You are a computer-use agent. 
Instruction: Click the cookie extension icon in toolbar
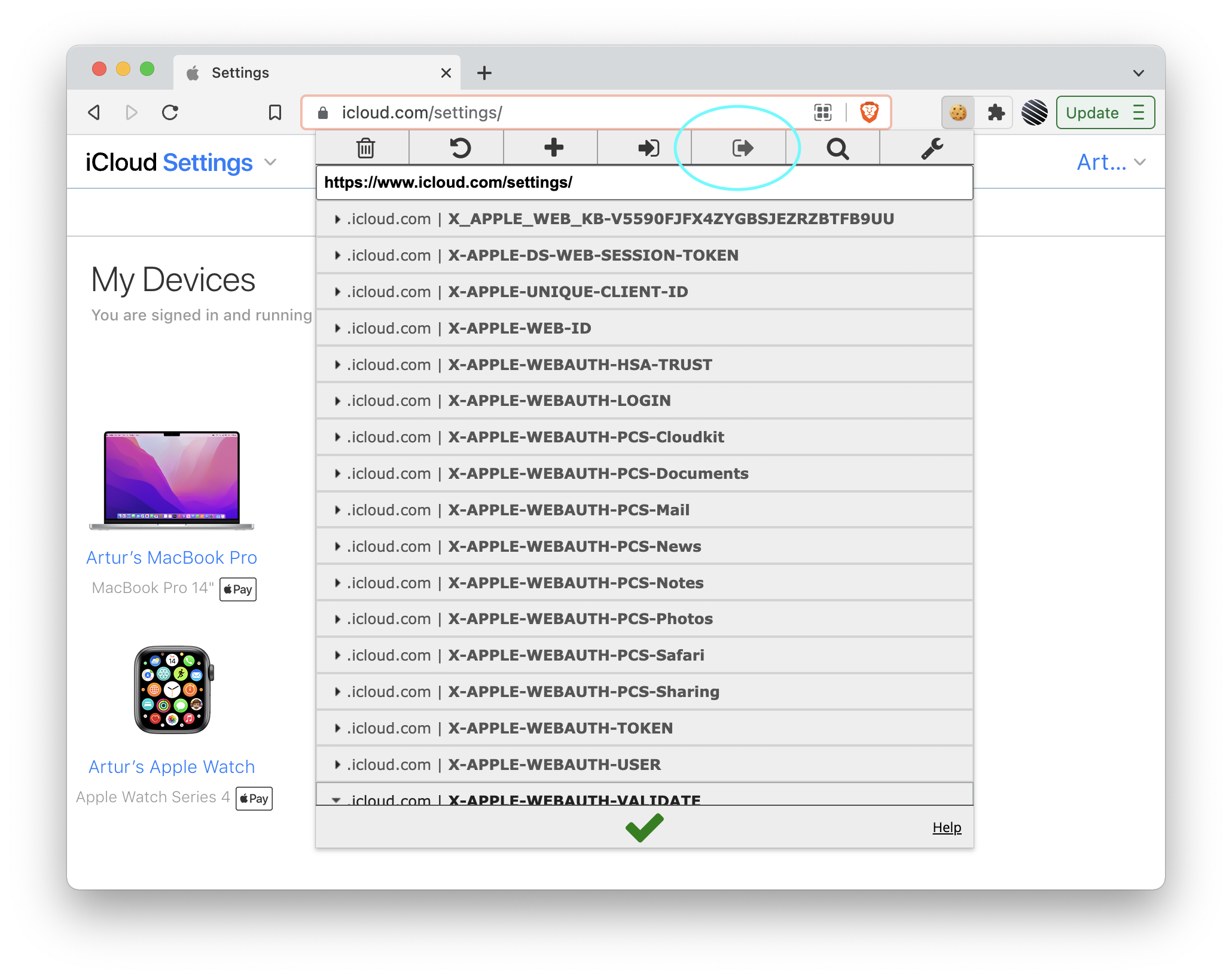958,112
